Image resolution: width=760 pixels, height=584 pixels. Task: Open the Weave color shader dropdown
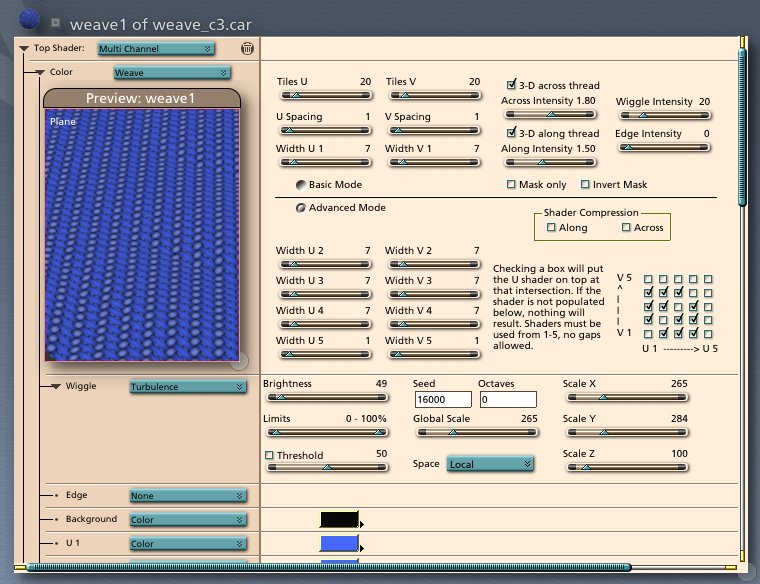(x=171, y=72)
